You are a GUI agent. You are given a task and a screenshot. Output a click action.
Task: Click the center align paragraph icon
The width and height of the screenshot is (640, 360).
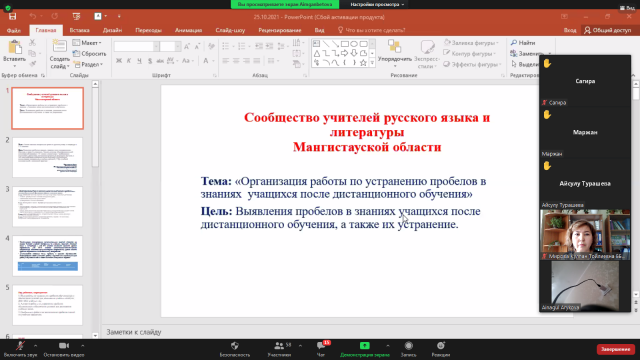pos(236,61)
